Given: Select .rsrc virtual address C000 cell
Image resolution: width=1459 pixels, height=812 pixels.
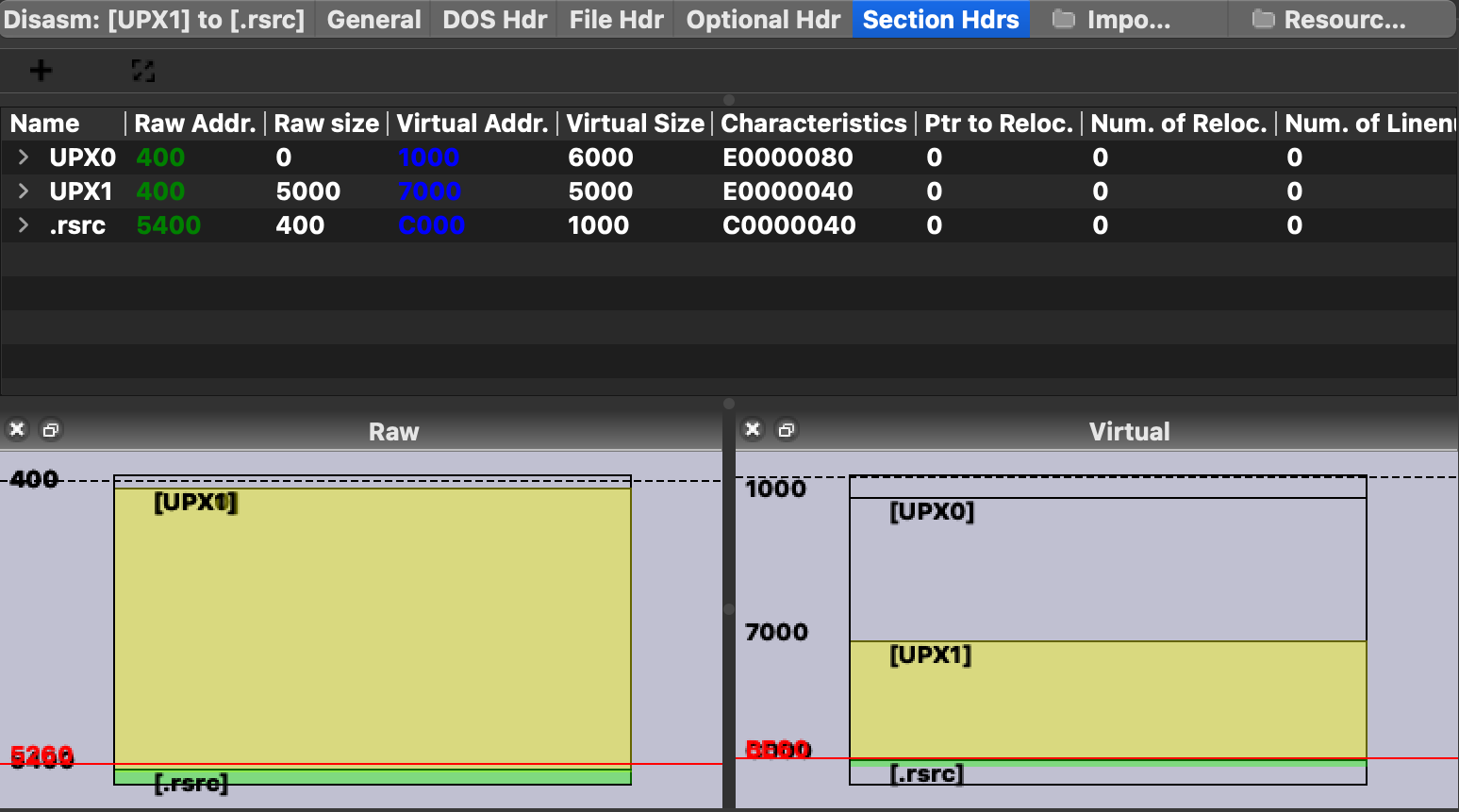Looking at the screenshot, I should click(431, 225).
